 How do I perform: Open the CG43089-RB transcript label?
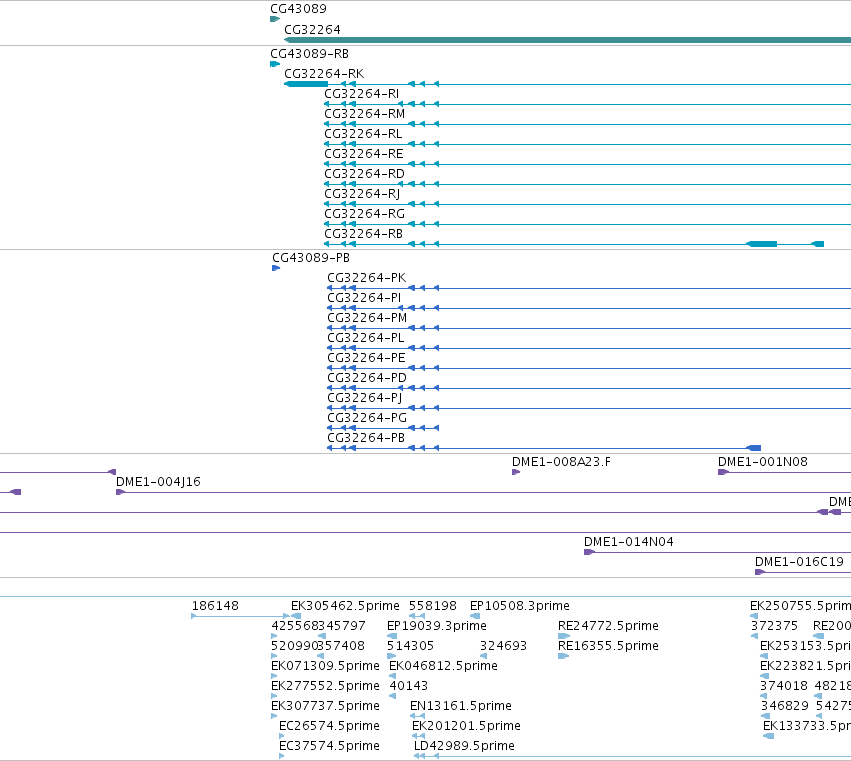(309, 54)
